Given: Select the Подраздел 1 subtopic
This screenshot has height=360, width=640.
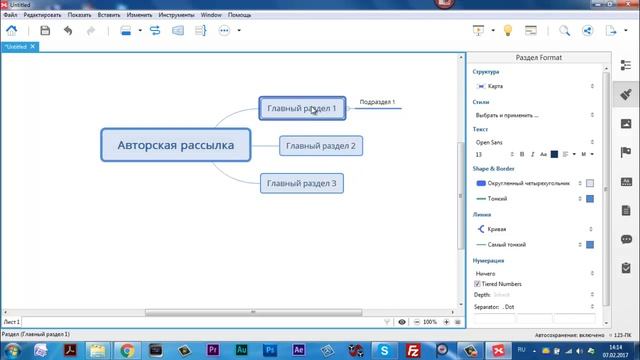Looking at the screenshot, I should pyautogui.click(x=377, y=102).
